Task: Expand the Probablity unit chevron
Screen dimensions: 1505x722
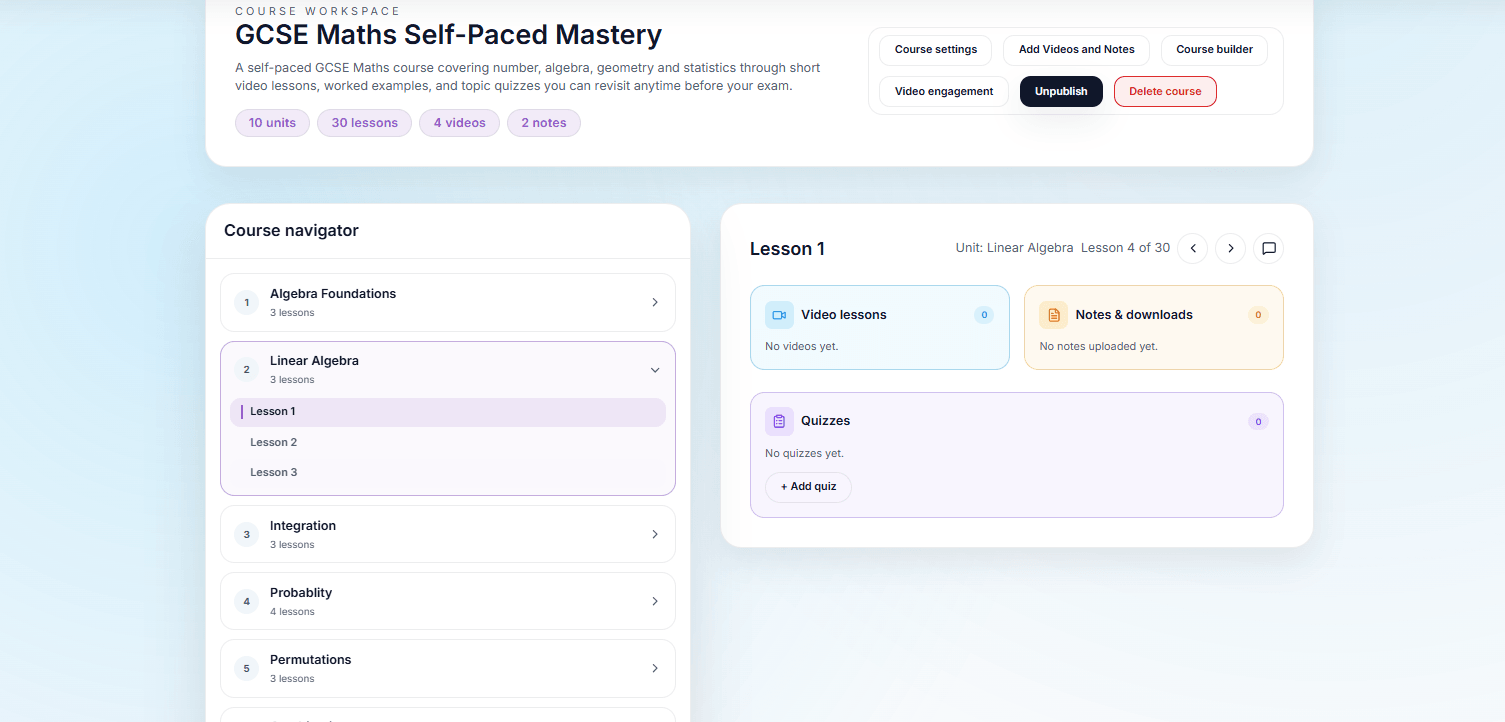Action: [x=655, y=601]
